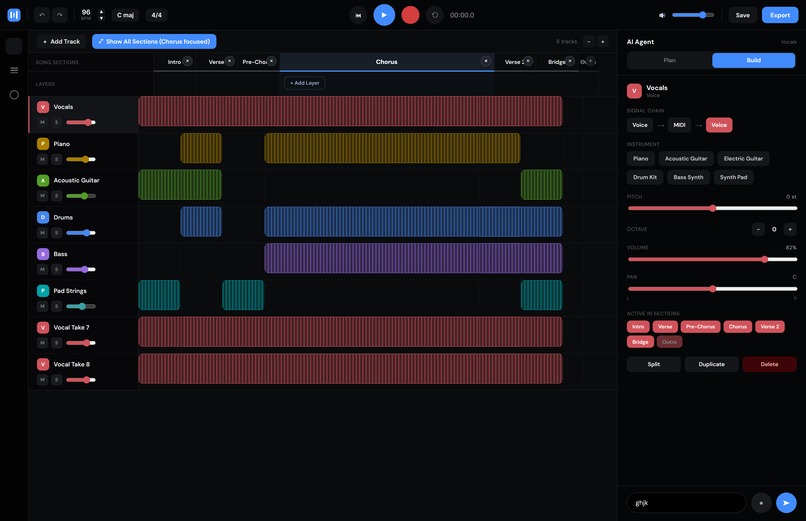Mute the Vocals track
The image size is (806, 521).
[x=43, y=122]
